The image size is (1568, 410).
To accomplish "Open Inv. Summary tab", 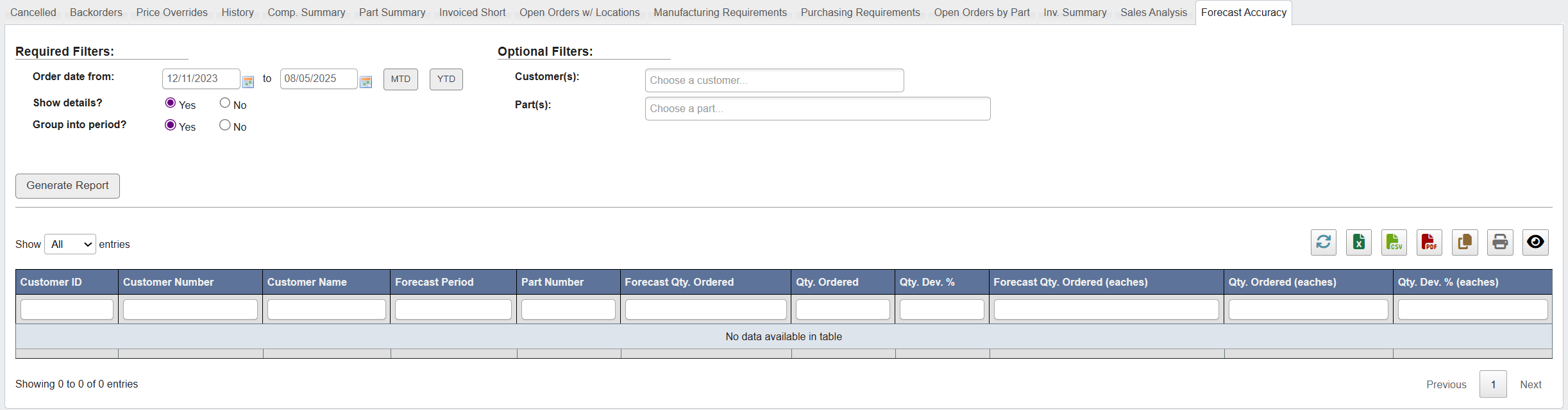I will click(1075, 12).
